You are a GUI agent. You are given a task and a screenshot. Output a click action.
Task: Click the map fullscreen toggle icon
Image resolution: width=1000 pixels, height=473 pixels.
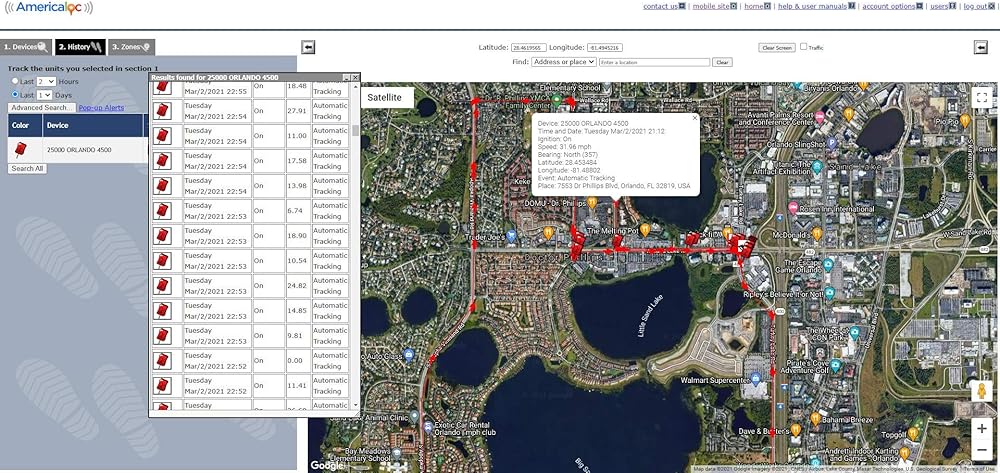point(982,98)
